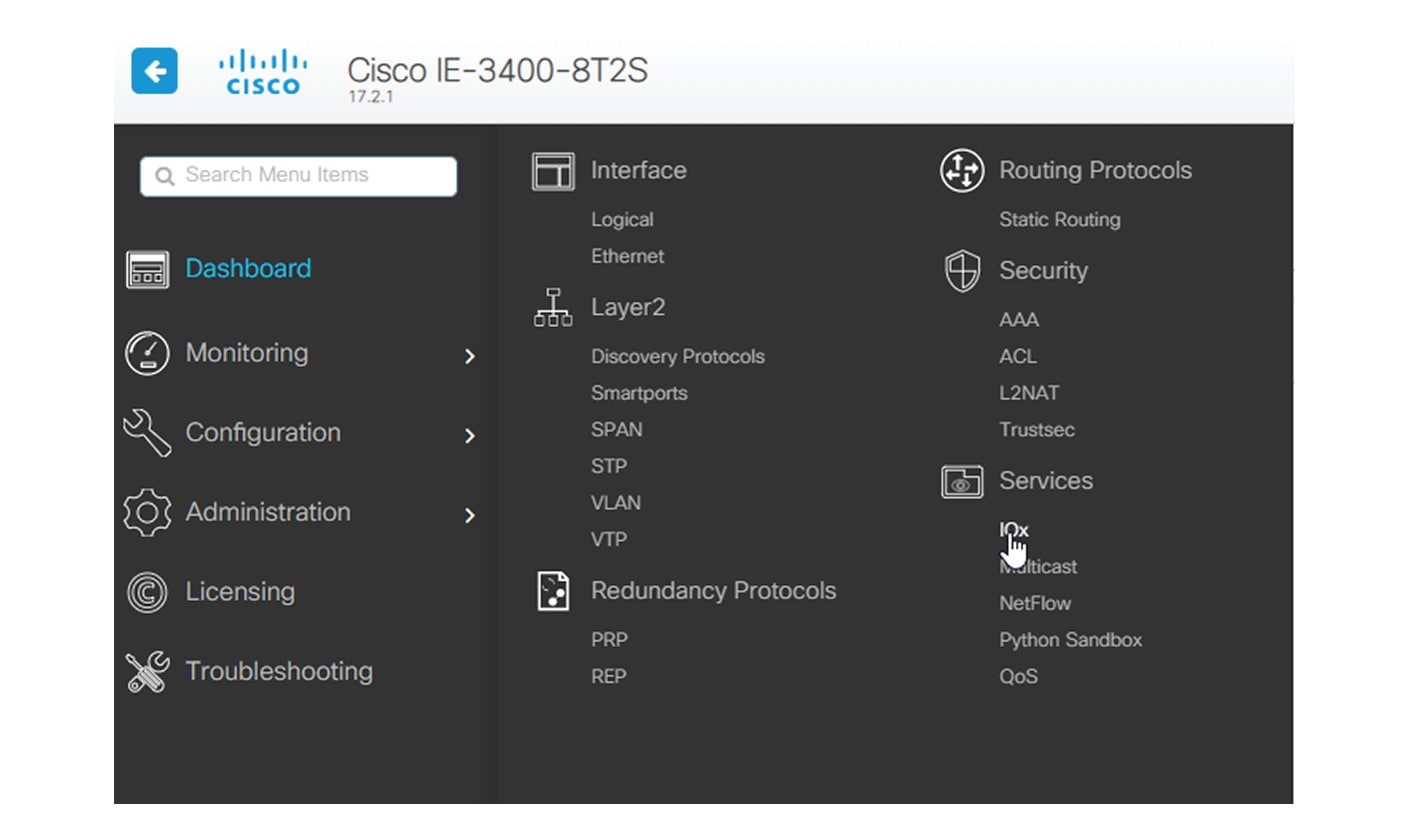Click the Licensing icon
The image size is (1407, 831).
pos(147,592)
